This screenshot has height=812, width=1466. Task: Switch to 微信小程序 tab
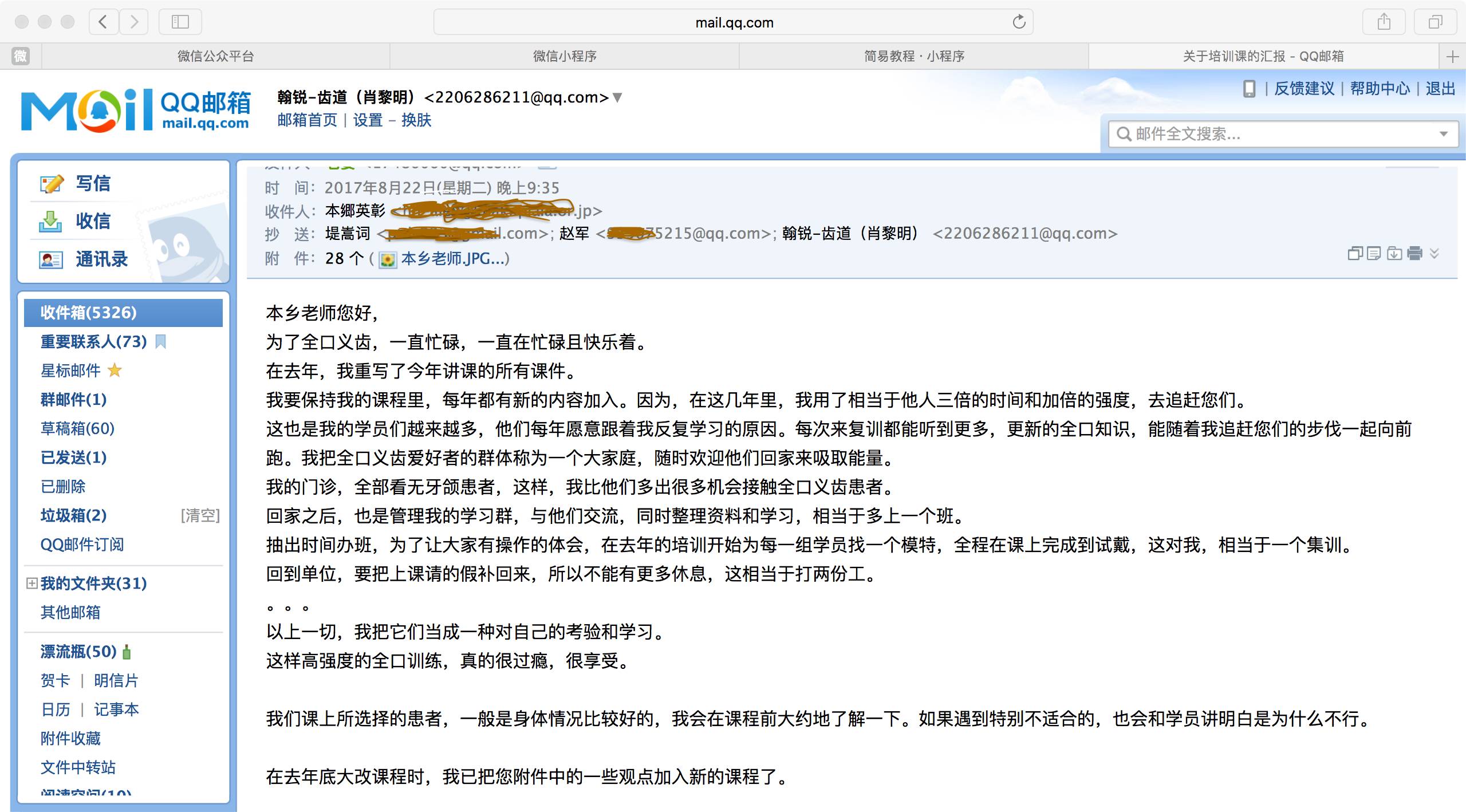565,56
